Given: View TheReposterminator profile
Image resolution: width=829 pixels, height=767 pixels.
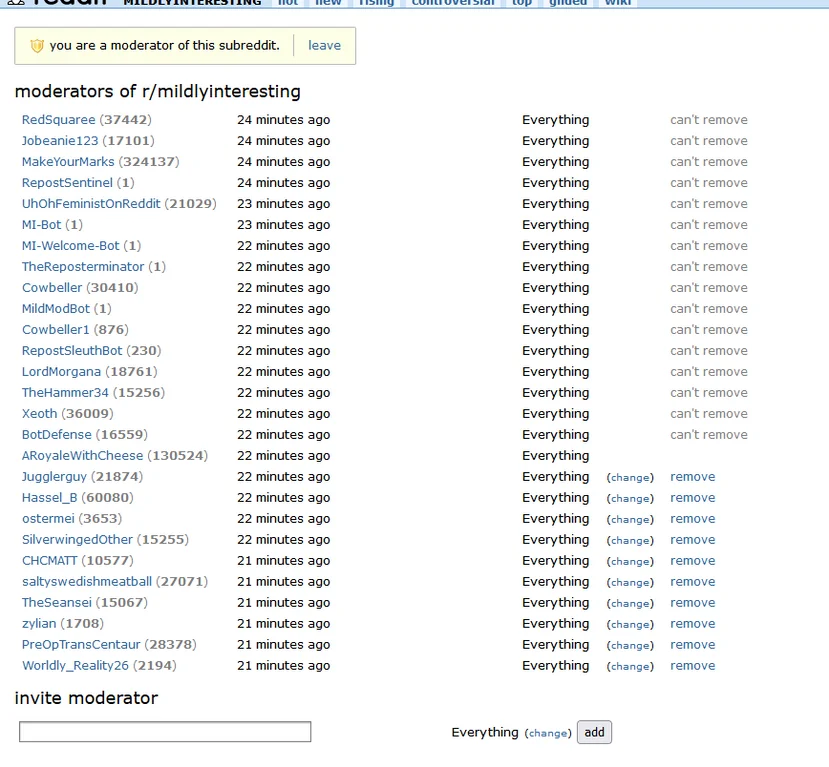Looking at the screenshot, I should [83, 267].
